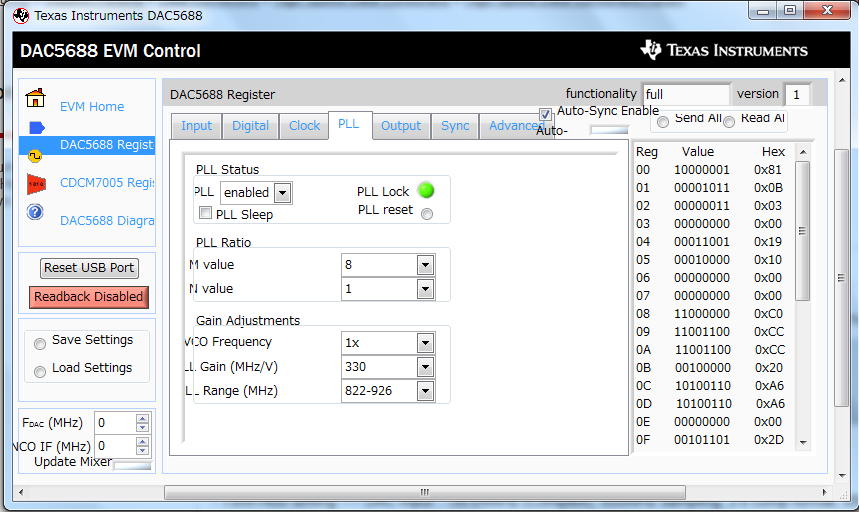
Task: Toggle the PLL Sleep checkbox
Action: click(205, 212)
